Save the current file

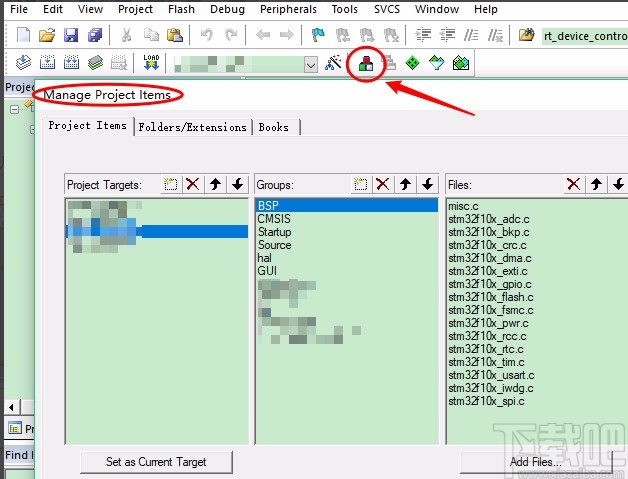point(71,35)
